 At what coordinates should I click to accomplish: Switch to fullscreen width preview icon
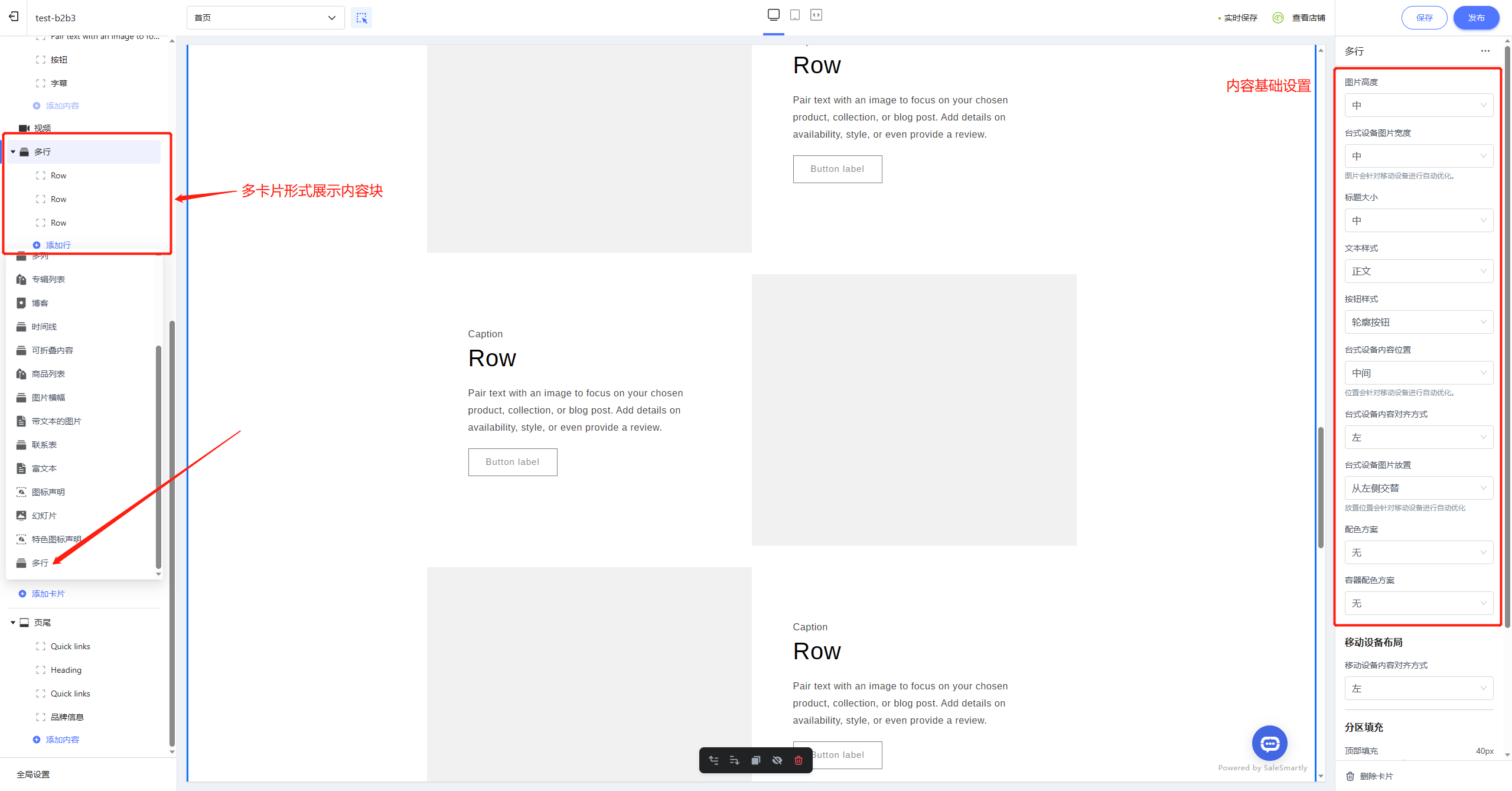(x=816, y=15)
